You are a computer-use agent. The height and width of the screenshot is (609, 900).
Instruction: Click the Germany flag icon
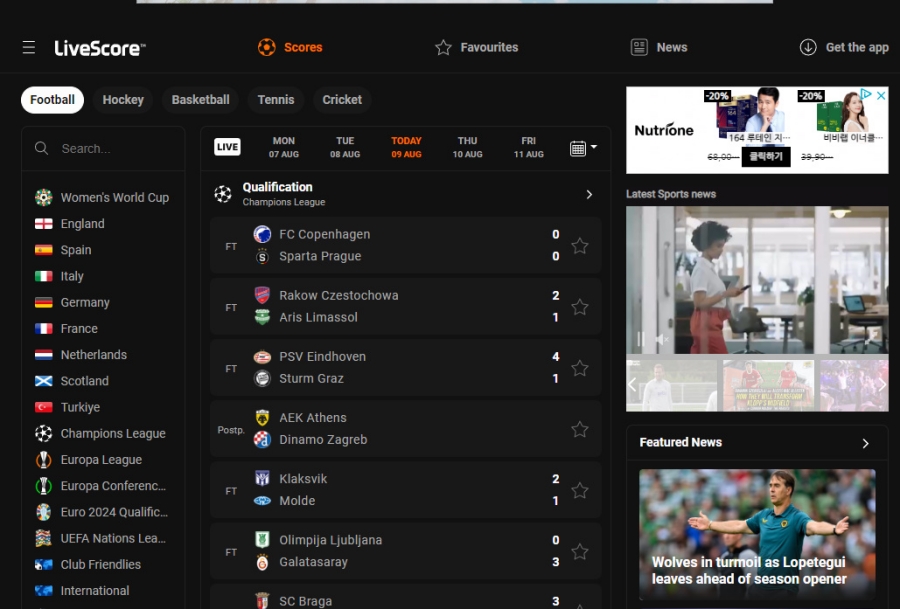pos(44,302)
